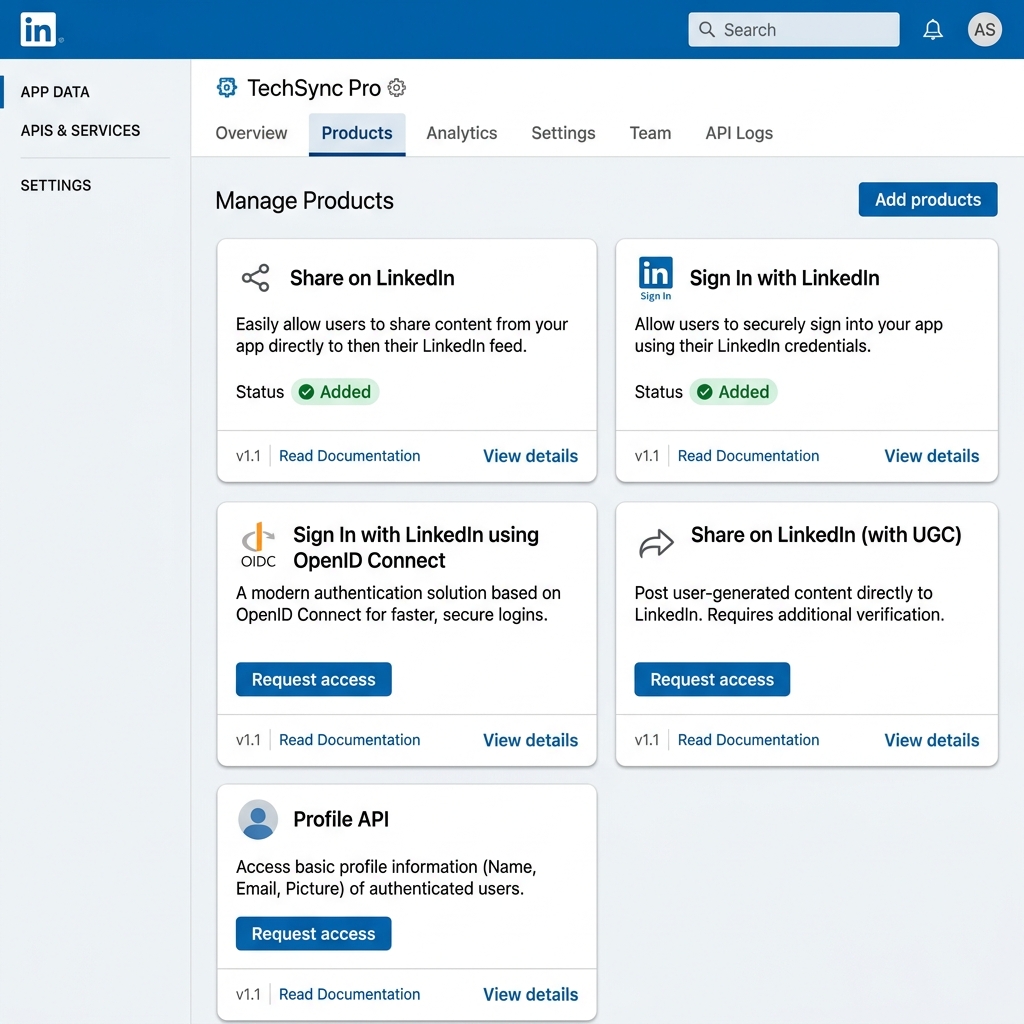The height and width of the screenshot is (1024, 1024).
Task: Click the Share on LinkedIn share icon
Action: (x=255, y=278)
